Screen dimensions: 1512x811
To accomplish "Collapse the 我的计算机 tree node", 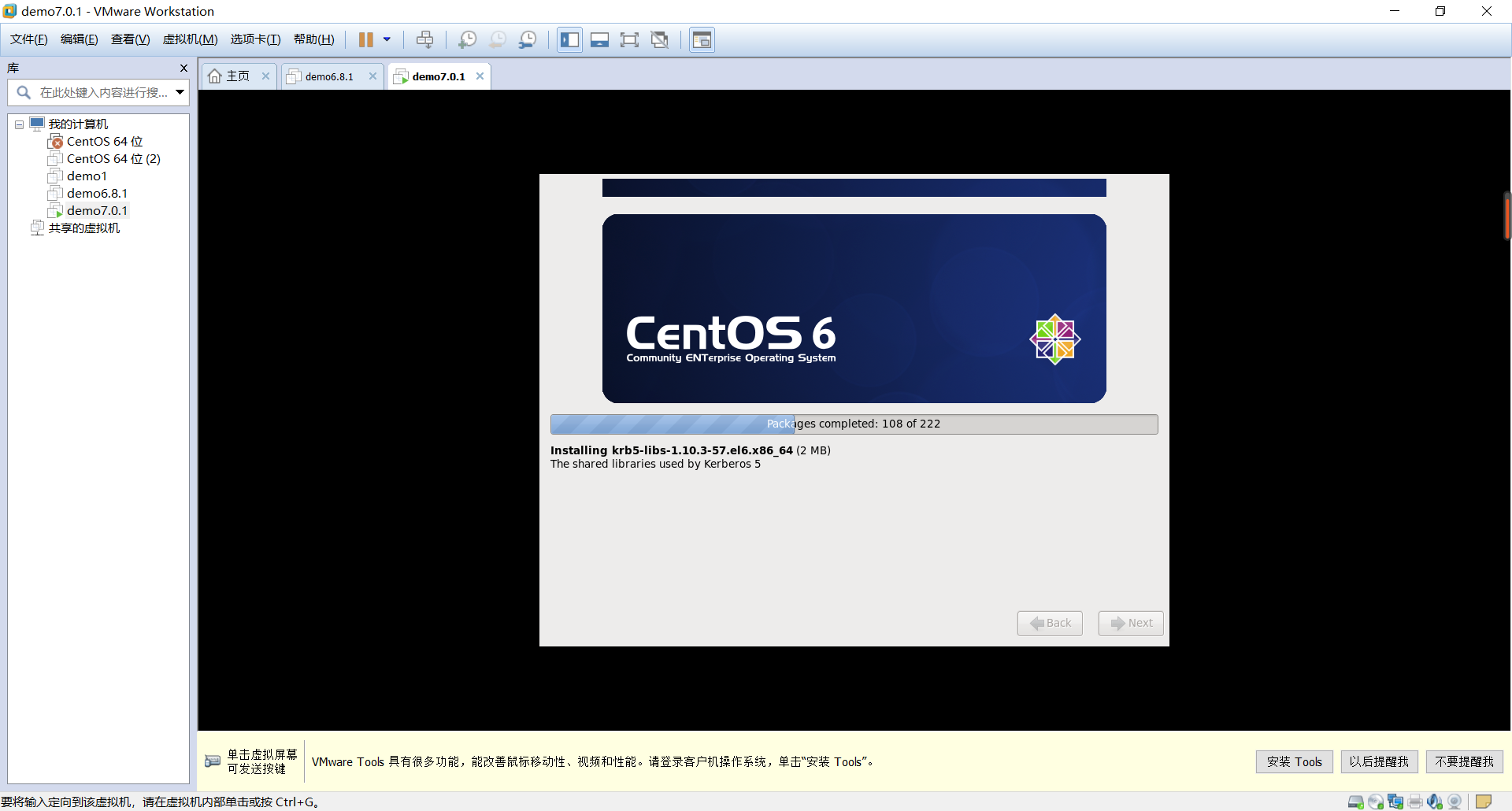I will (19, 124).
